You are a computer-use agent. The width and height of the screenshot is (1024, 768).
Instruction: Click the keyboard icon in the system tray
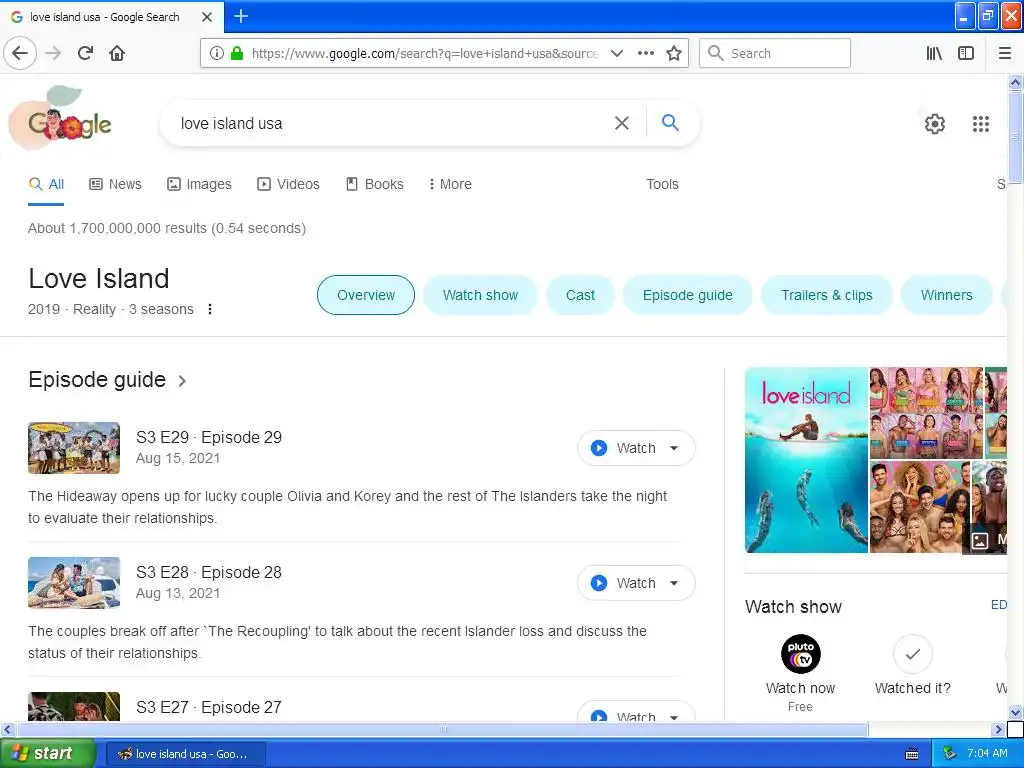click(912, 754)
